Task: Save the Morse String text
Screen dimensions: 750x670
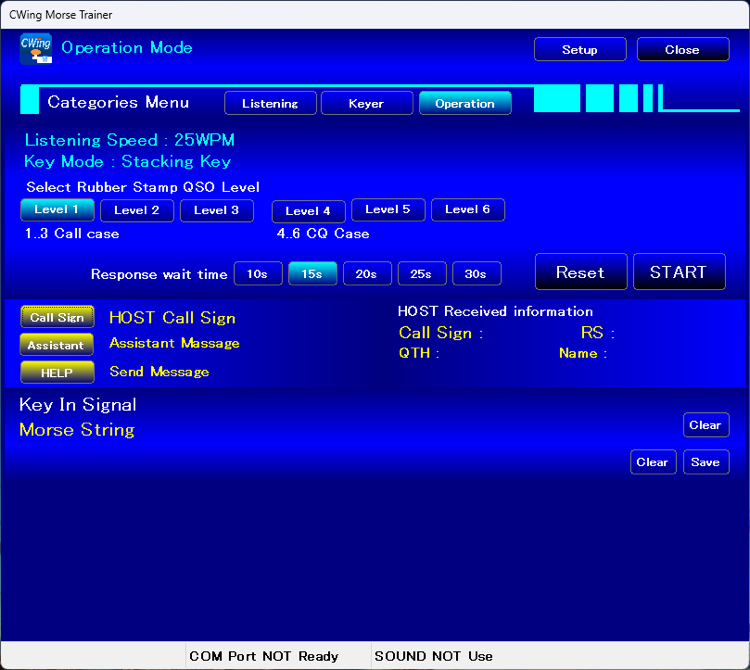Action: pos(705,462)
